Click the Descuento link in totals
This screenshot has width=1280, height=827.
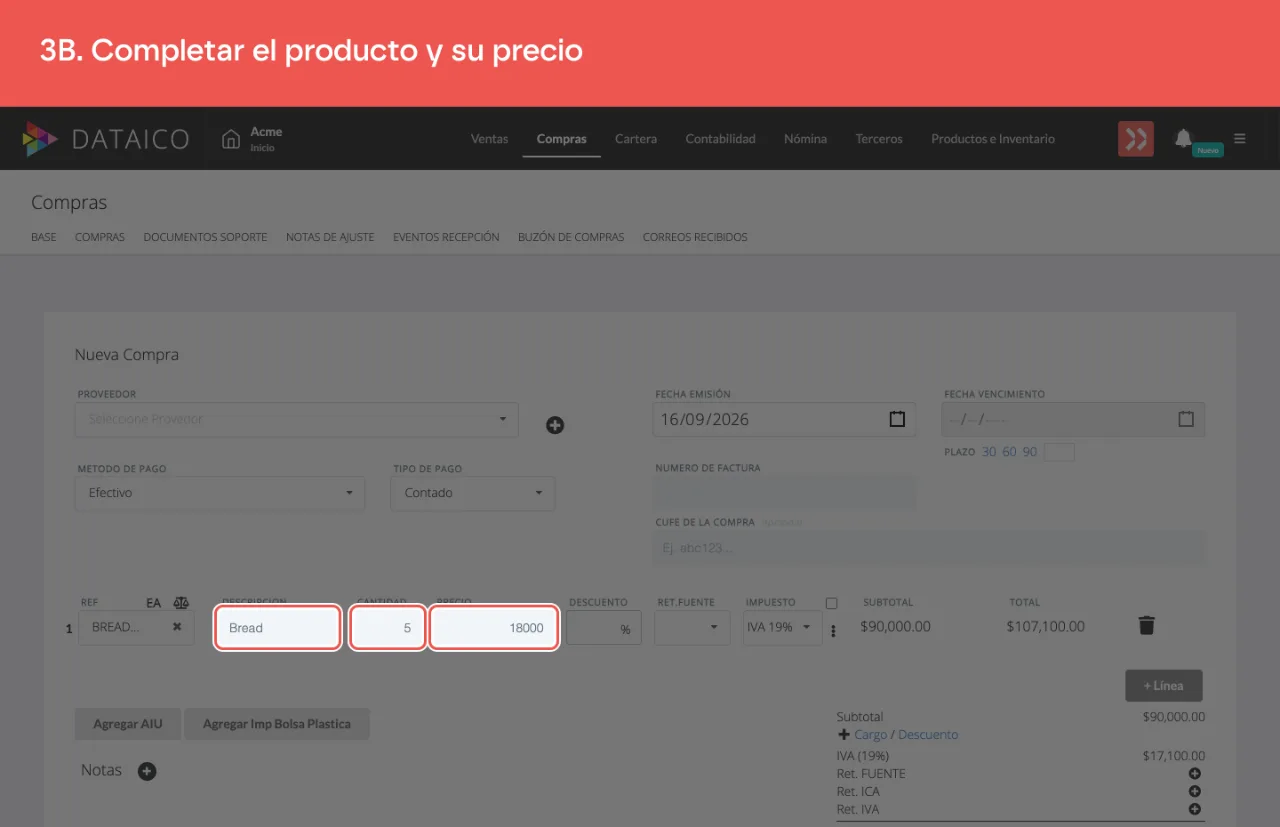[928, 734]
